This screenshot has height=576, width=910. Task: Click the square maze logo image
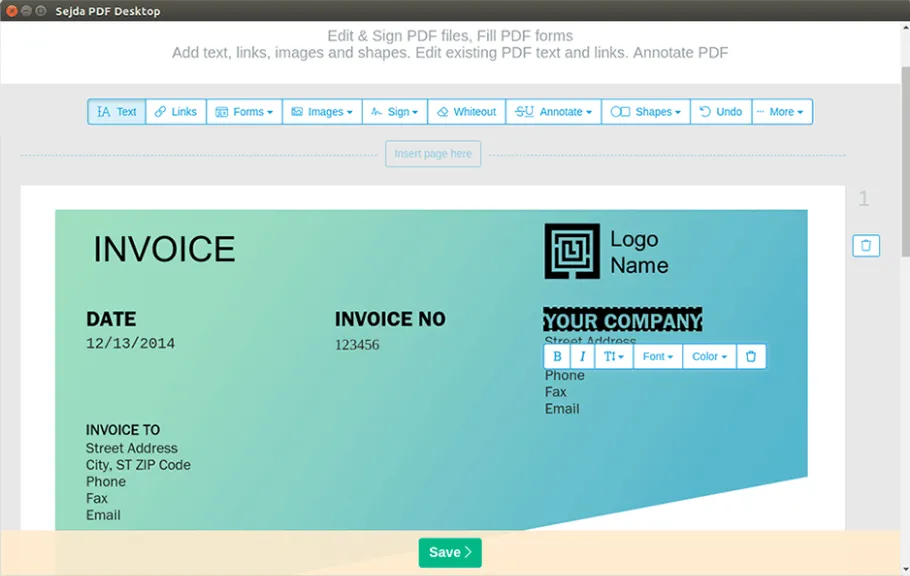pyautogui.click(x=572, y=251)
